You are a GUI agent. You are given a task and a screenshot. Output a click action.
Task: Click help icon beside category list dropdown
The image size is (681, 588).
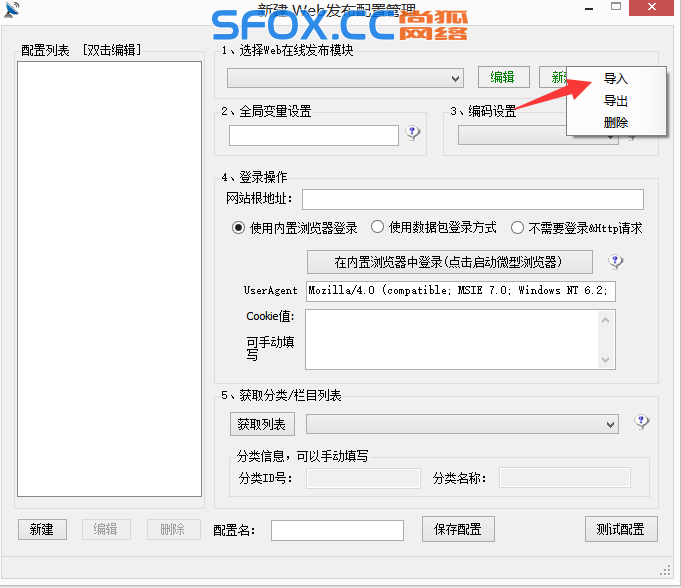coord(642,422)
